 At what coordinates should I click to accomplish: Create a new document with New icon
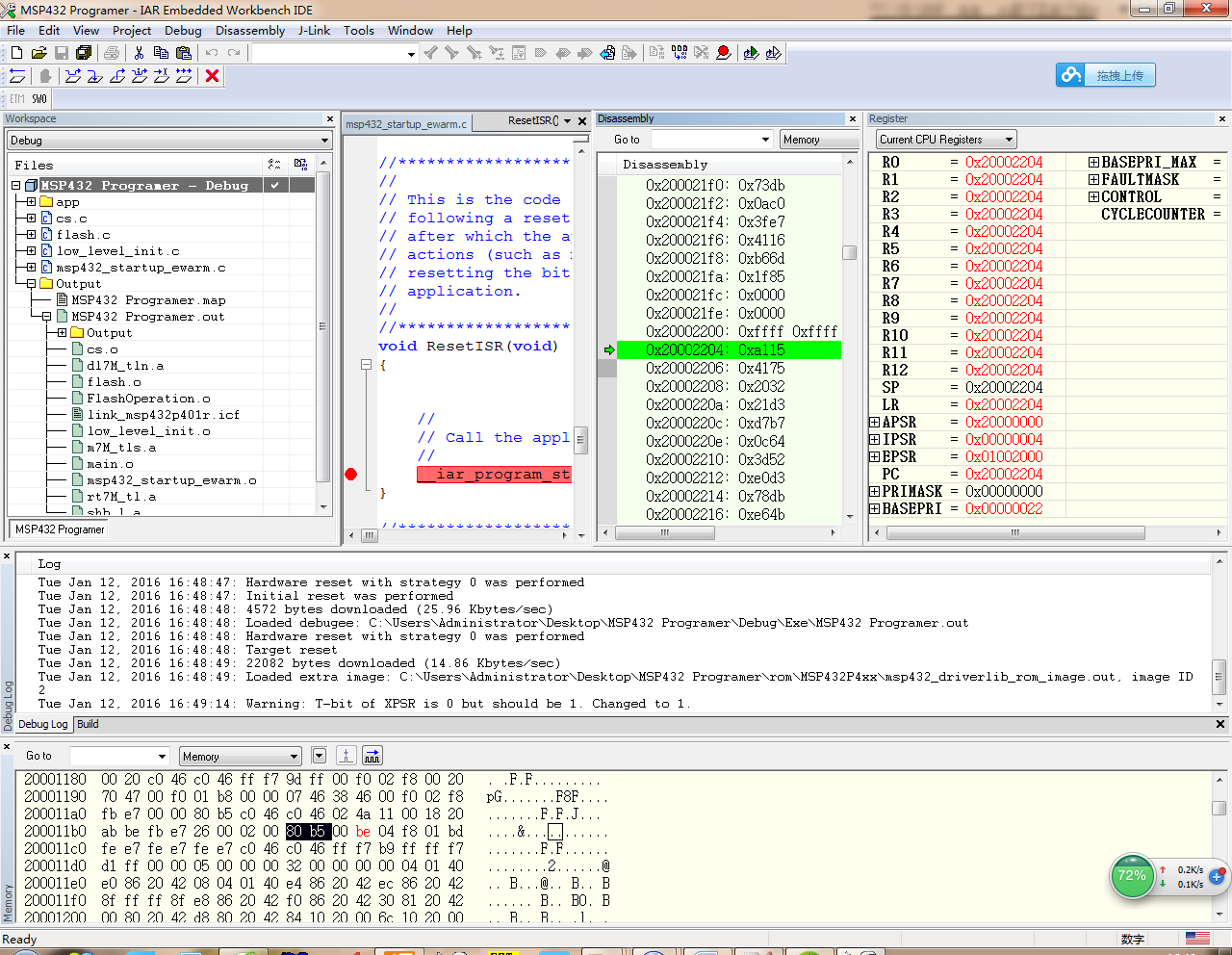point(16,53)
